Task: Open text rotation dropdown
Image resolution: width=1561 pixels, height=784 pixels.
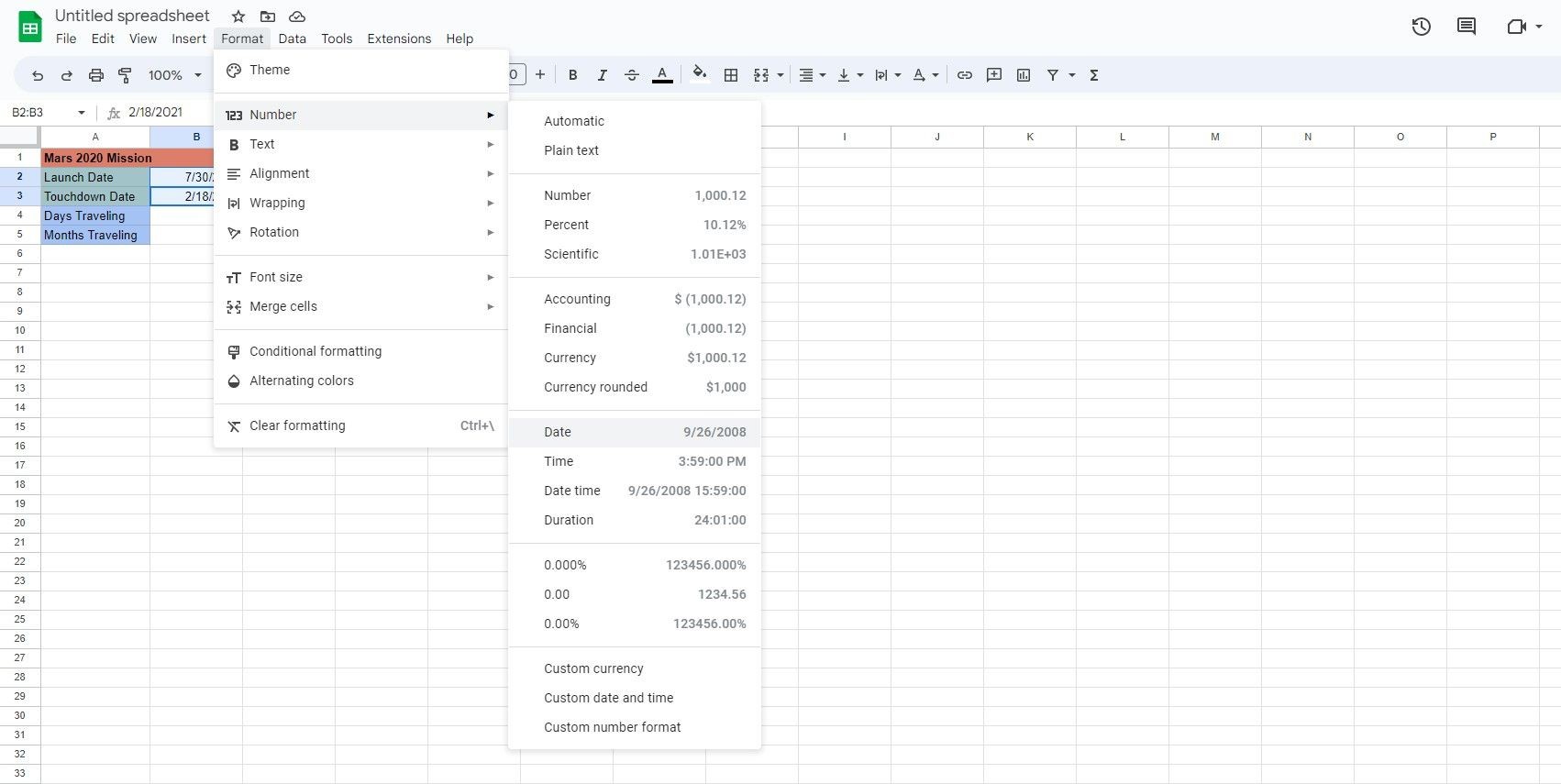Action: [925, 75]
